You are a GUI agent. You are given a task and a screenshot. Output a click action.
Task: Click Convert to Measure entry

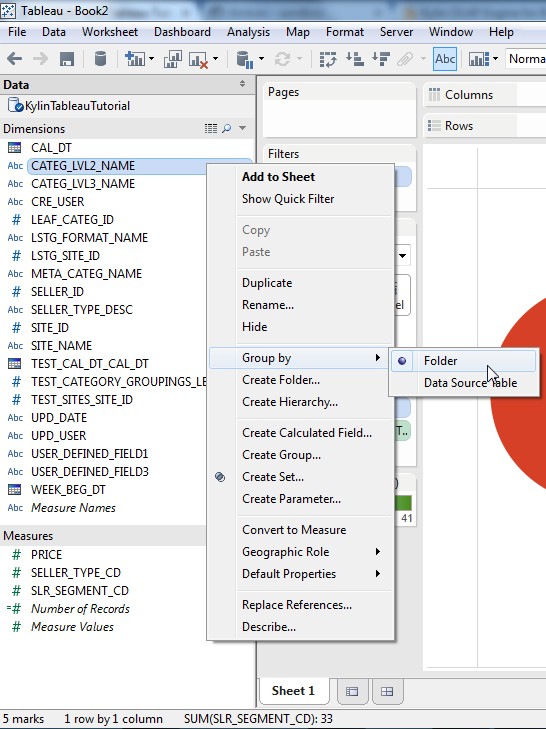(x=294, y=530)
